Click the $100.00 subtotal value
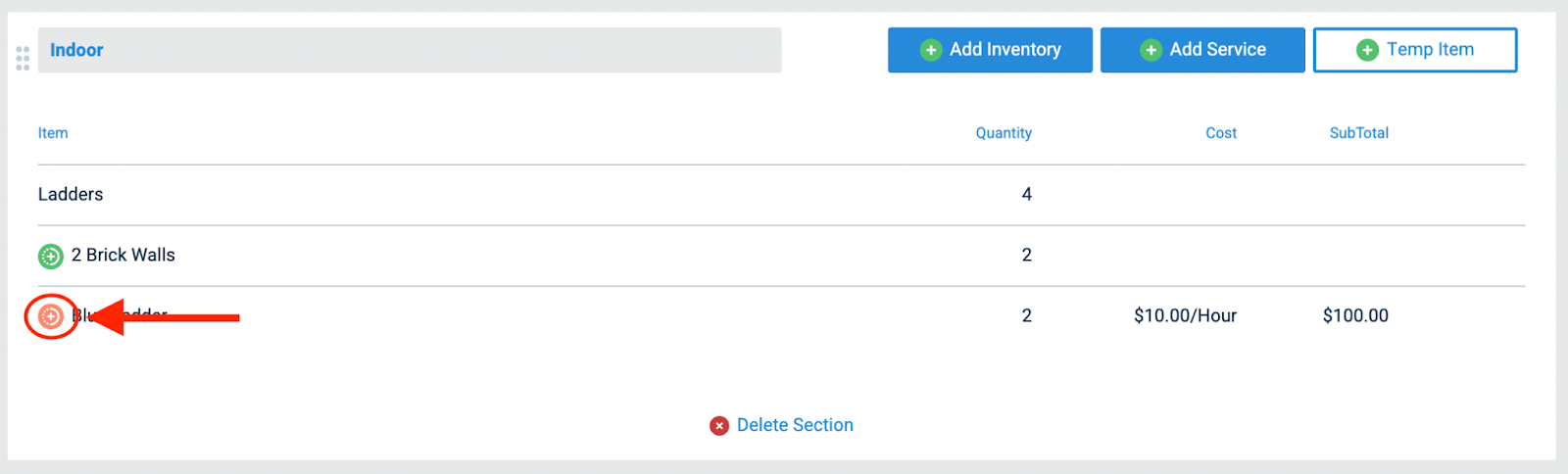The height and width of the screenshot is (474, 1568). pyautogui.click(x=1355, y=315)
